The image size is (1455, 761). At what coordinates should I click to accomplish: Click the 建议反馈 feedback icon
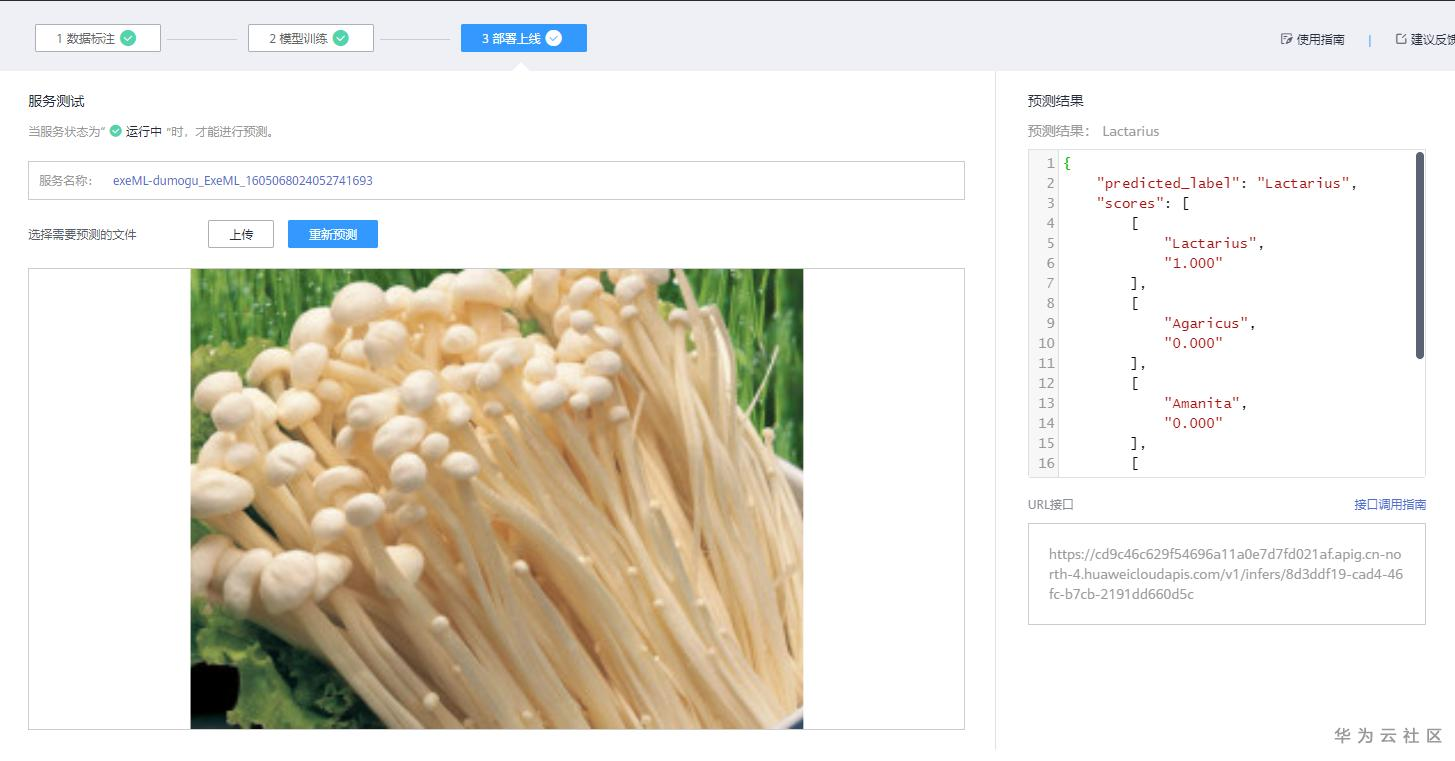tap(1401, 39)
